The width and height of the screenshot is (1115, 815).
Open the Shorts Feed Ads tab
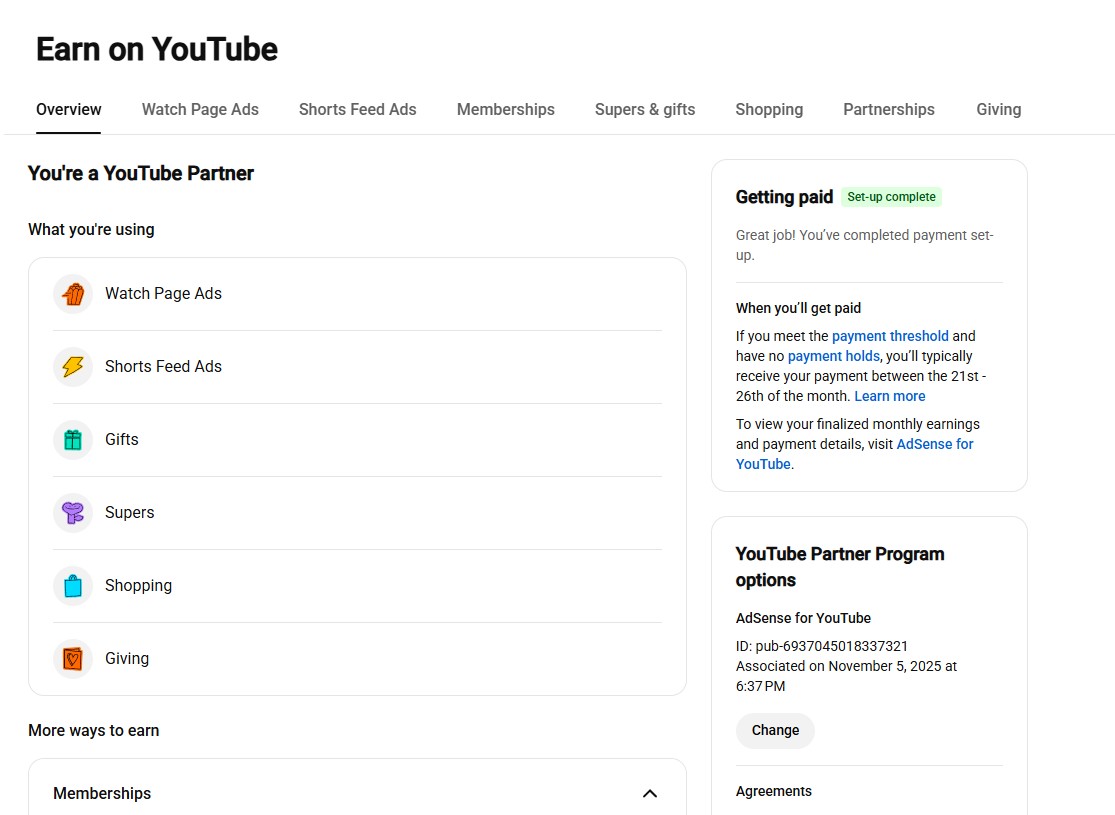(x=358, y=110)
